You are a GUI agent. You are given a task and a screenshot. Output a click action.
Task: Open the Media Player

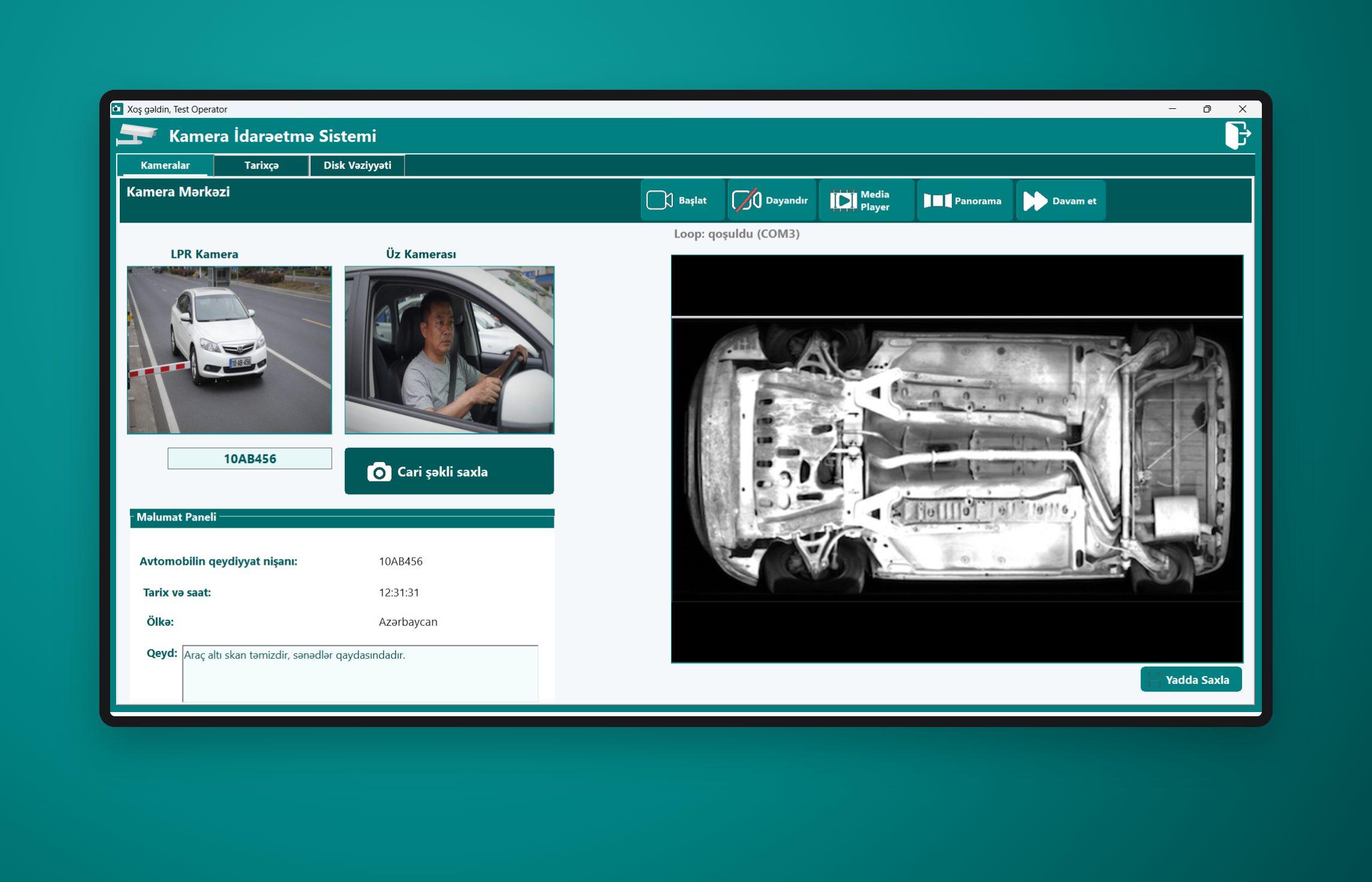pos(866,200)
